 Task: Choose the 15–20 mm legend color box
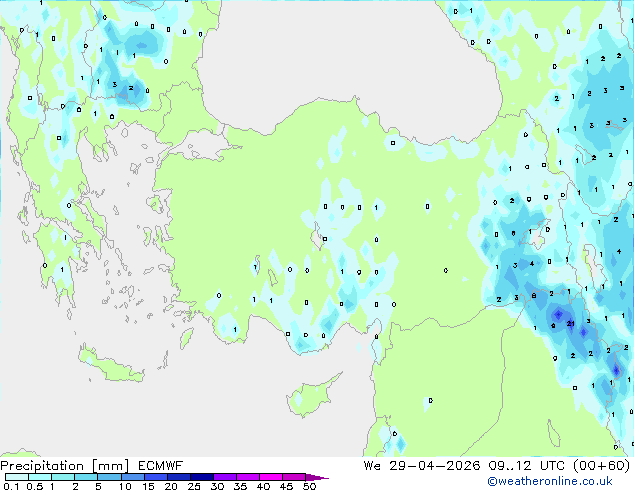coord(155,477)
